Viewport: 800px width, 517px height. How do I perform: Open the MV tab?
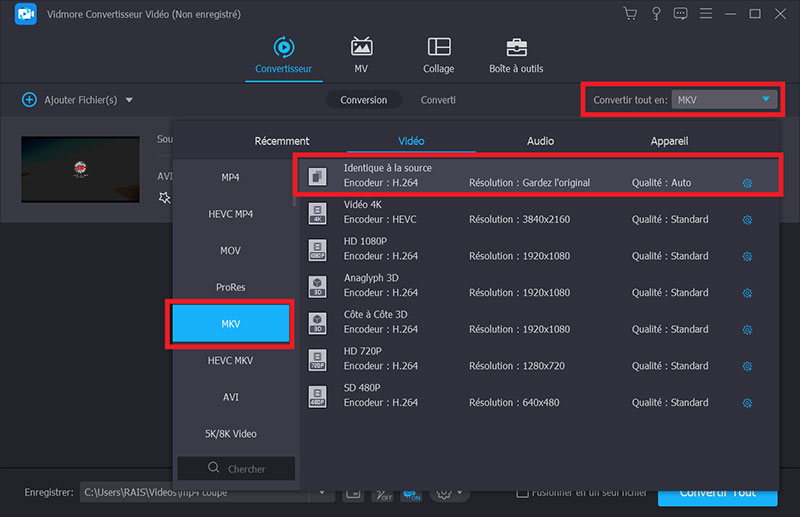click(x=361, y=56)
